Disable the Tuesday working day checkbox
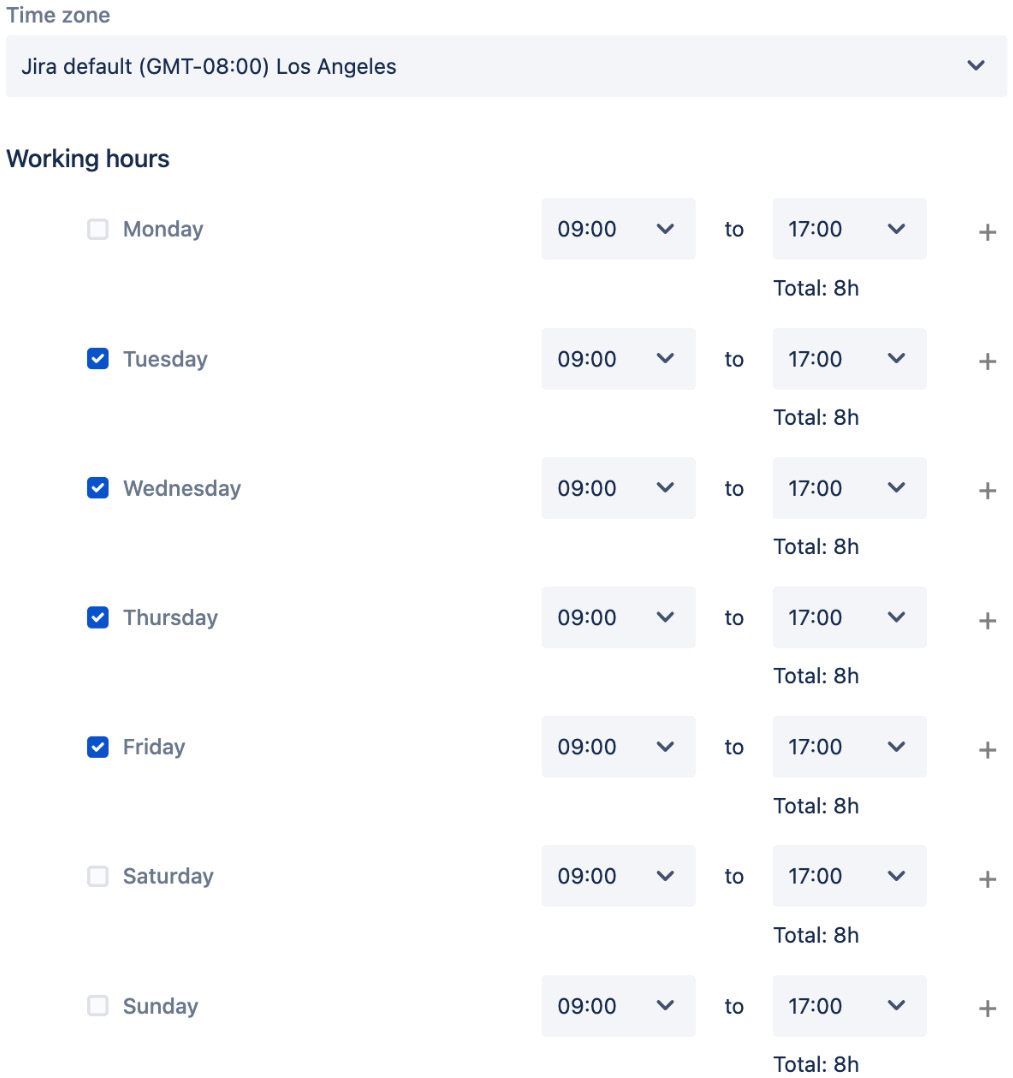The image size is (1013, 1078). click(97, 359)
